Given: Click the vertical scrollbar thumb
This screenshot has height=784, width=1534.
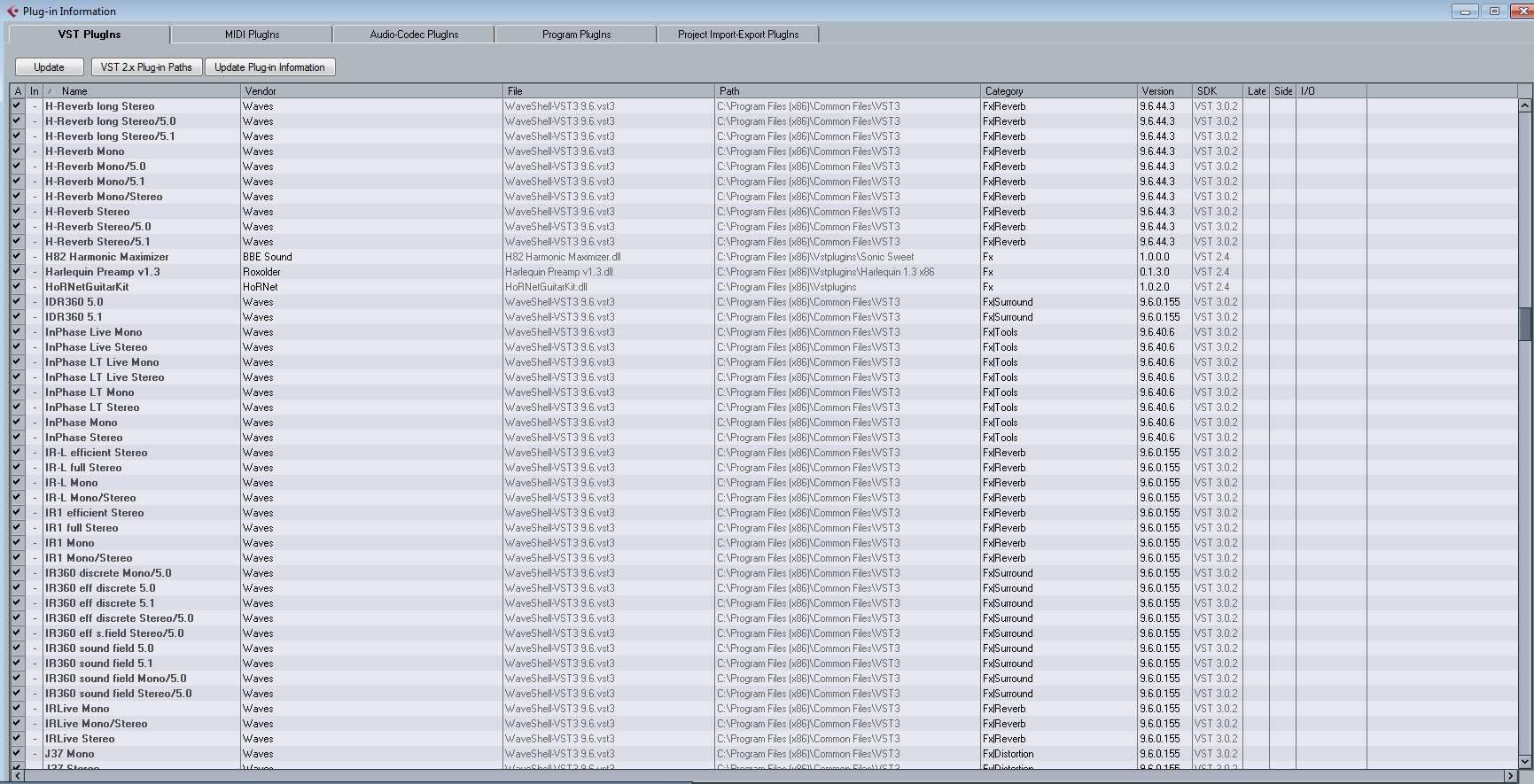Looking at the screenshot, I should [x=1525, y=323].
